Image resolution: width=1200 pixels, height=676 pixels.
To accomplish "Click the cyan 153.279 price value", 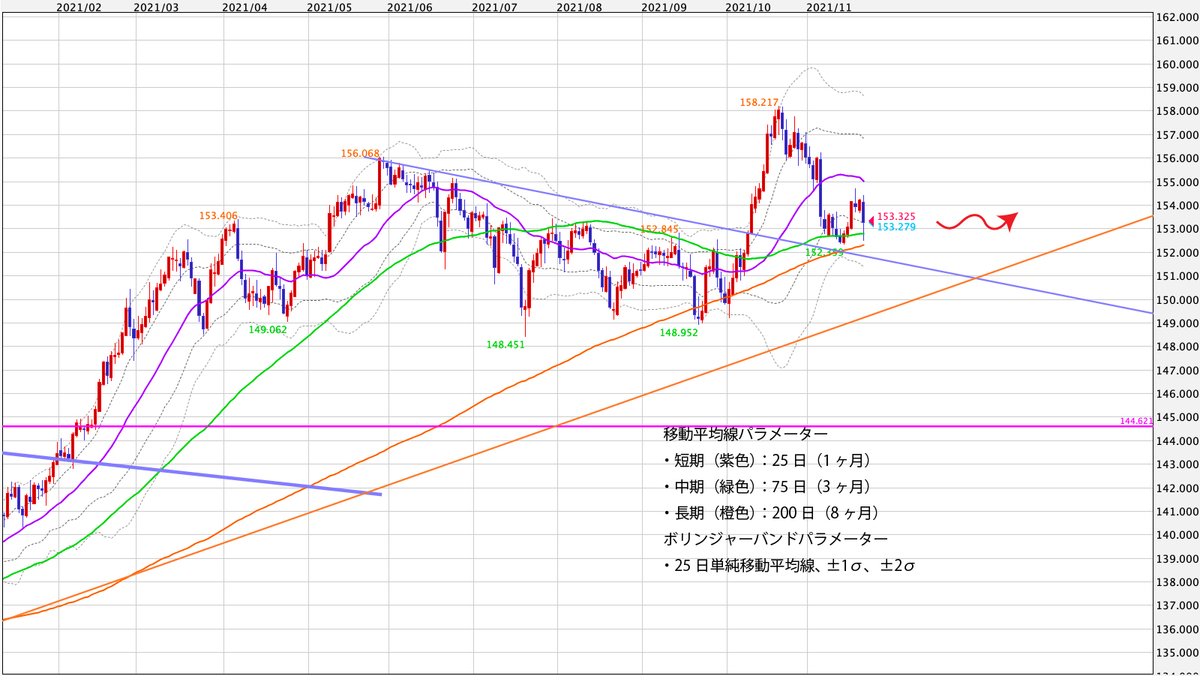I will (x=897, y=228).
